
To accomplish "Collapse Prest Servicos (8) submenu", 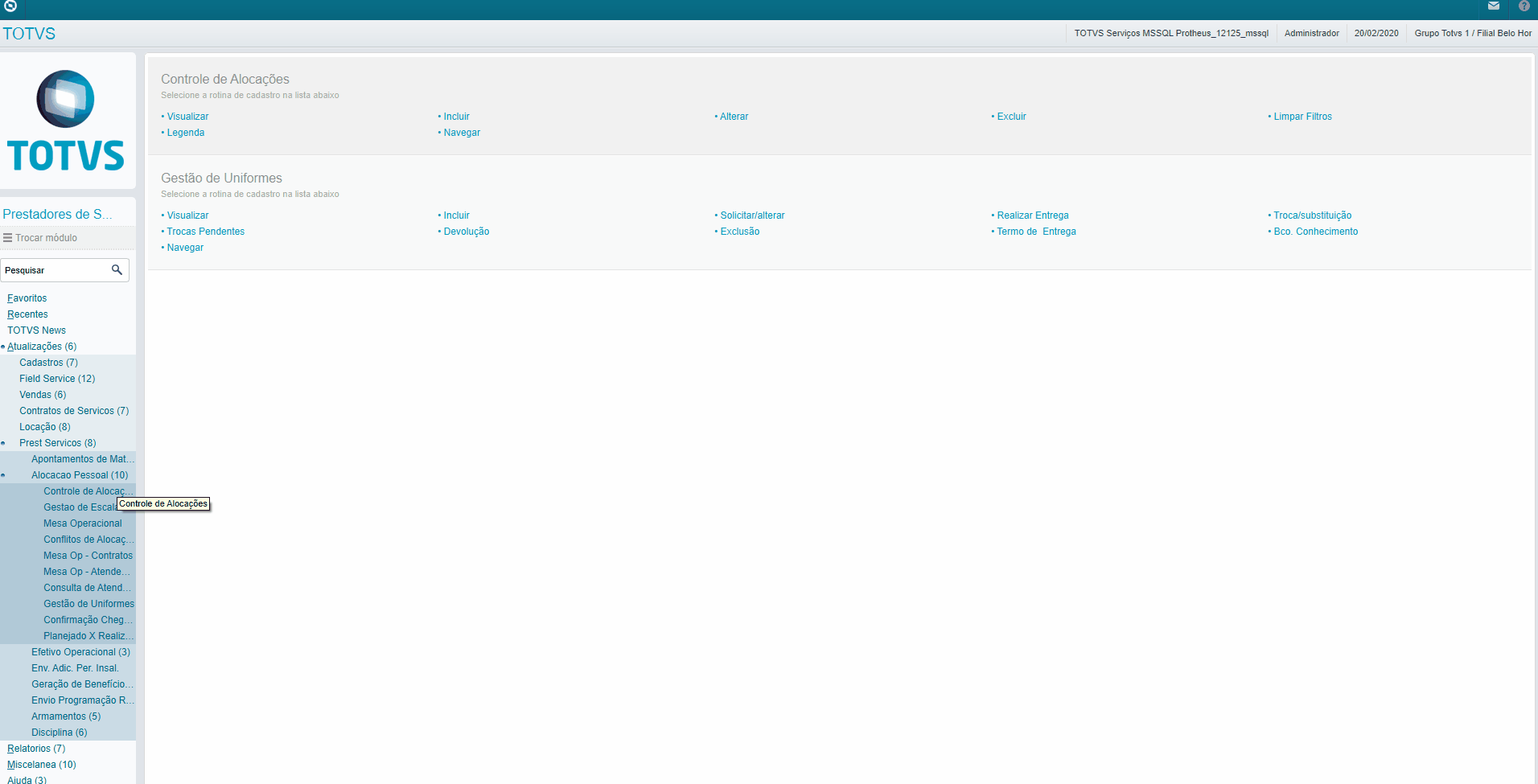I will pyautogui.click(x=57, y=443).
